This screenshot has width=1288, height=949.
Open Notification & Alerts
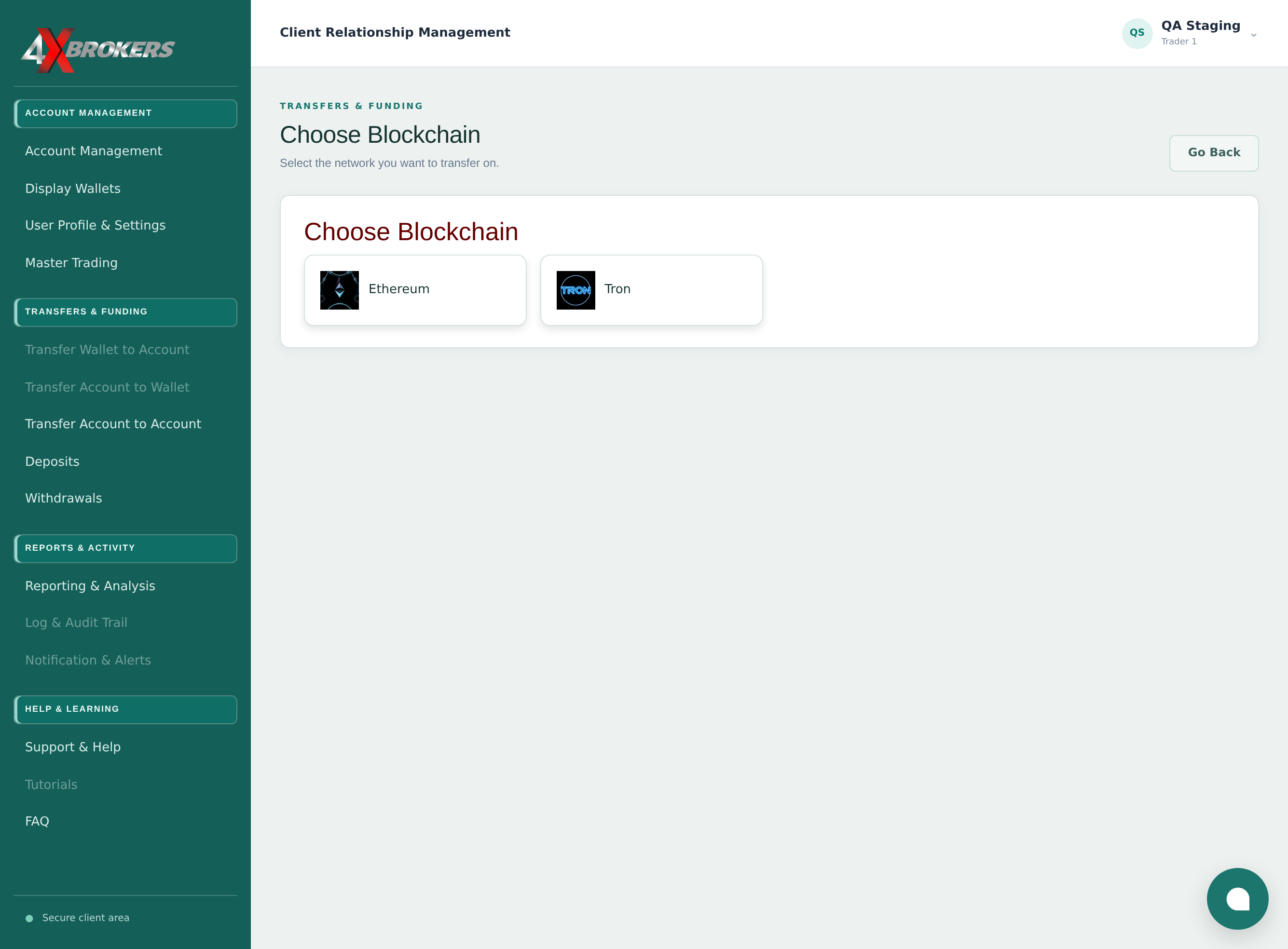(x=88, y=661)
